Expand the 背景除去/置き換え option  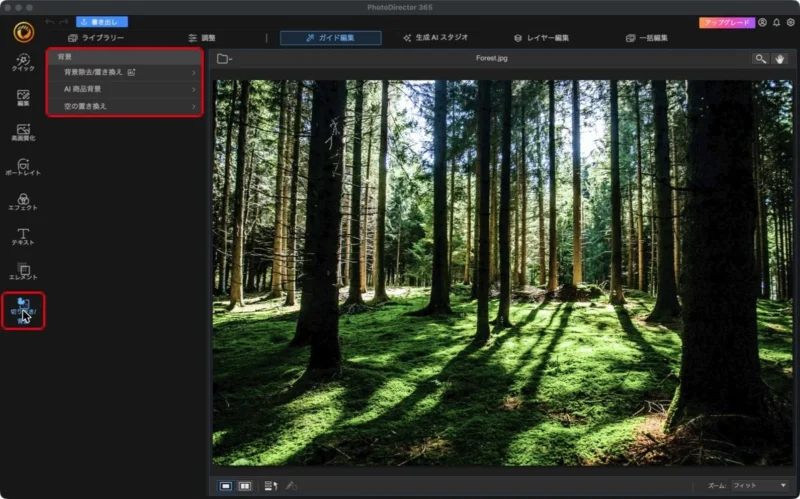click(125, 72)
